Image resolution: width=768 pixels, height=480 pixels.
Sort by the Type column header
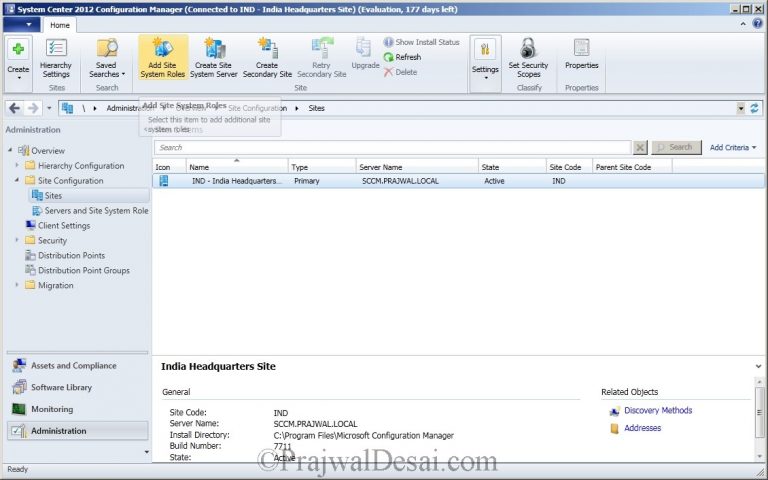[x=322, y=167]
